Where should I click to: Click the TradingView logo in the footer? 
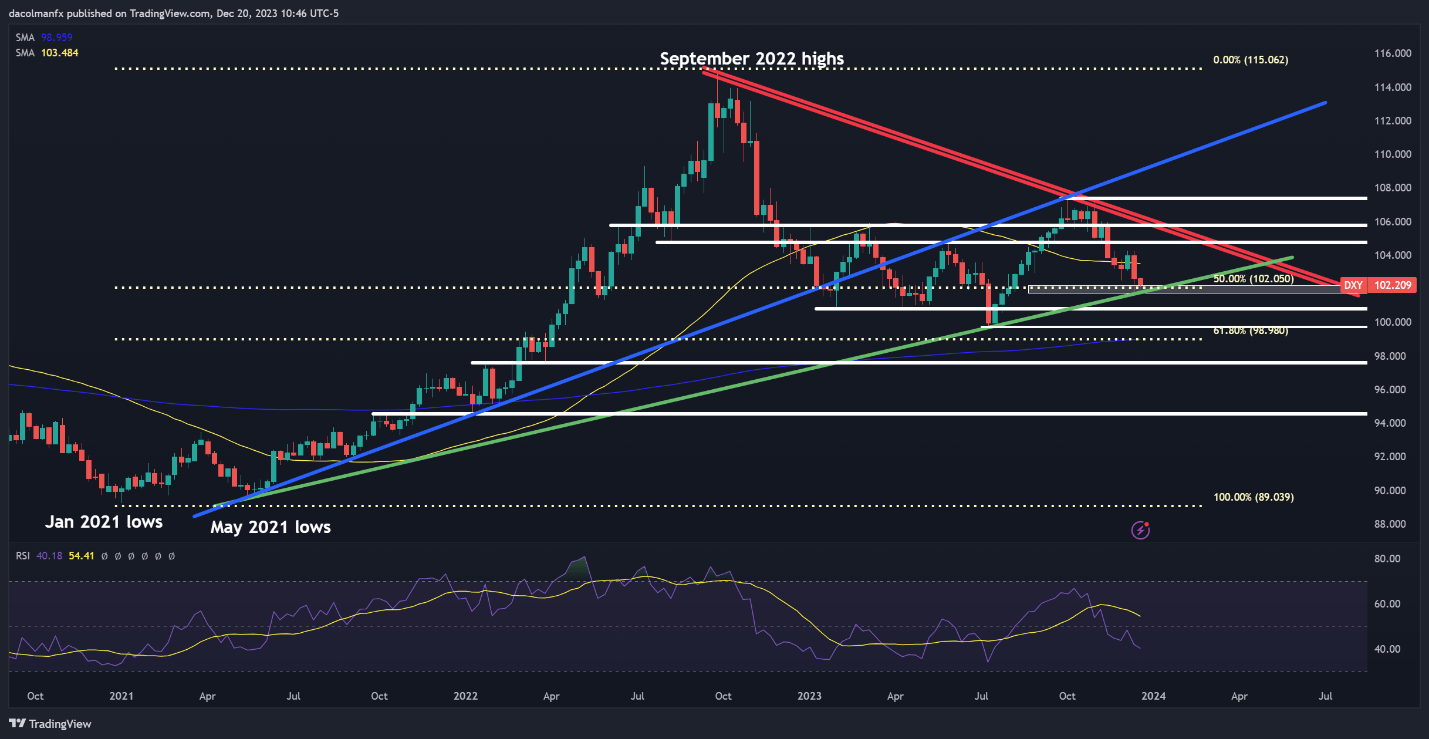pos(49,723)
